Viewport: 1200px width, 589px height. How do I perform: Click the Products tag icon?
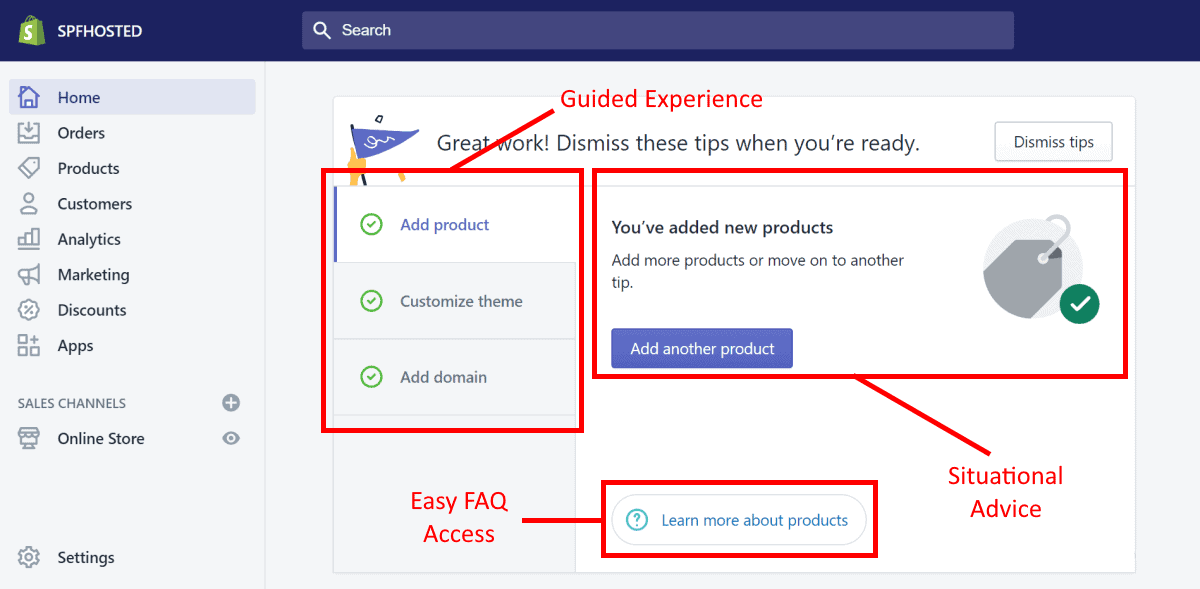point(29,168)
